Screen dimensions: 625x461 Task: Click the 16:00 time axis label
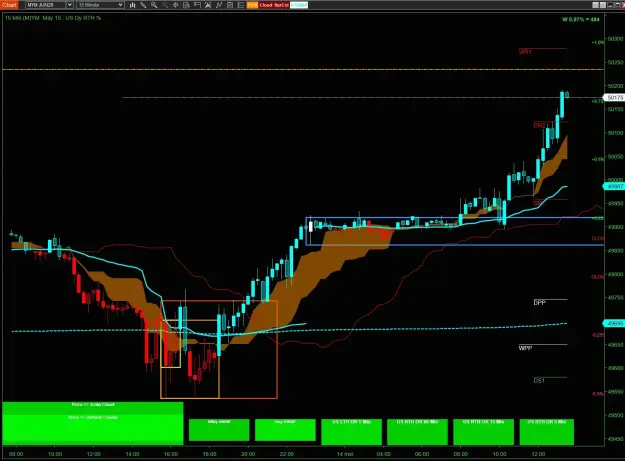pyautogui.click(x=171, y=454)
